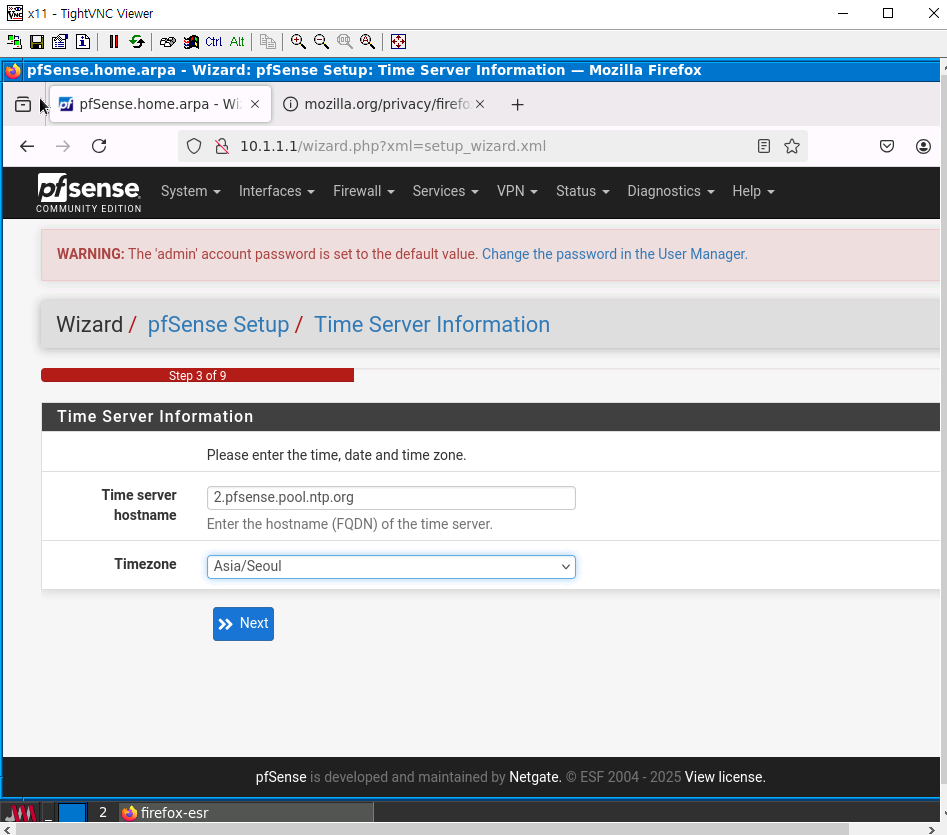Click the pfSense footer link
The width and height of the screenshot is (947, 835).
(281, 777)
